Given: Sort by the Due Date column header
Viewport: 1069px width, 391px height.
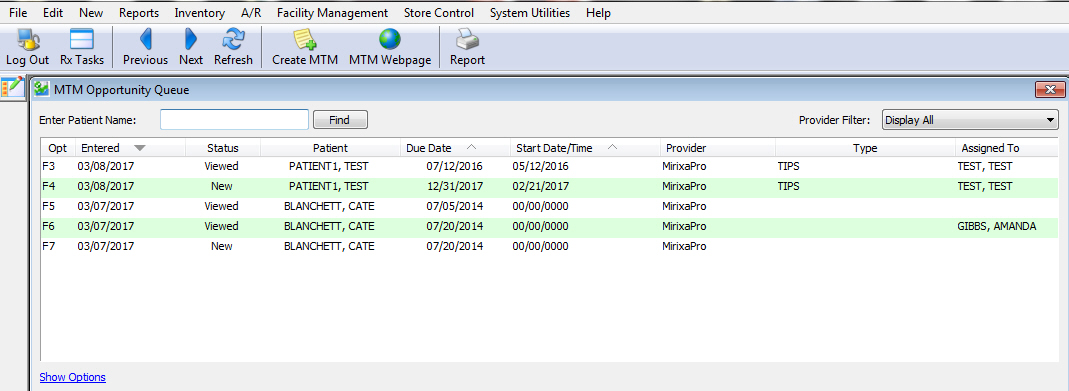Looking at the screenshot, I should [x=455, y=148].
